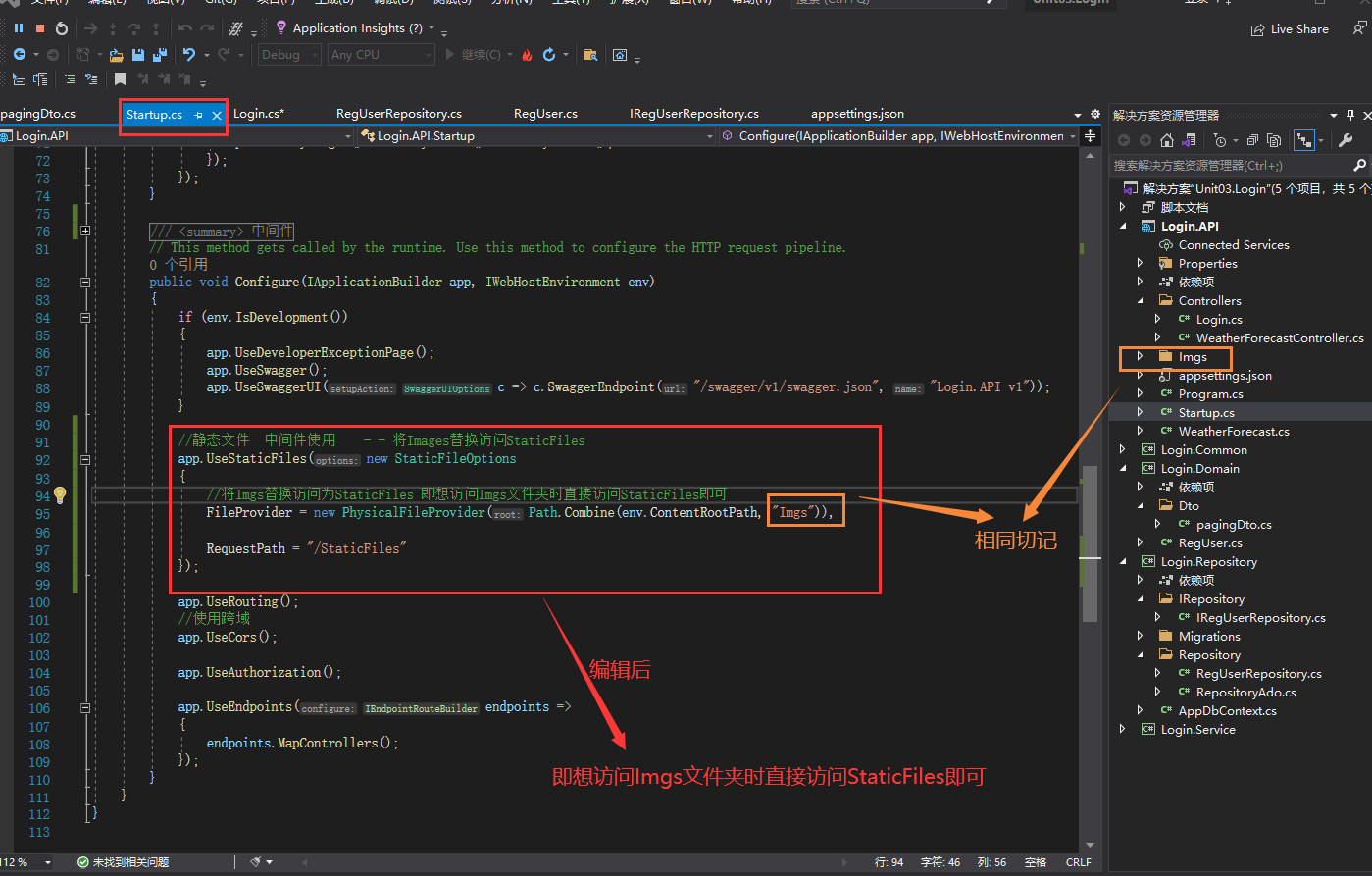The width and height of the screenshot is (1372, 876).
Task: Click the Hot Reload flame icon
Action: coord(527,55)
